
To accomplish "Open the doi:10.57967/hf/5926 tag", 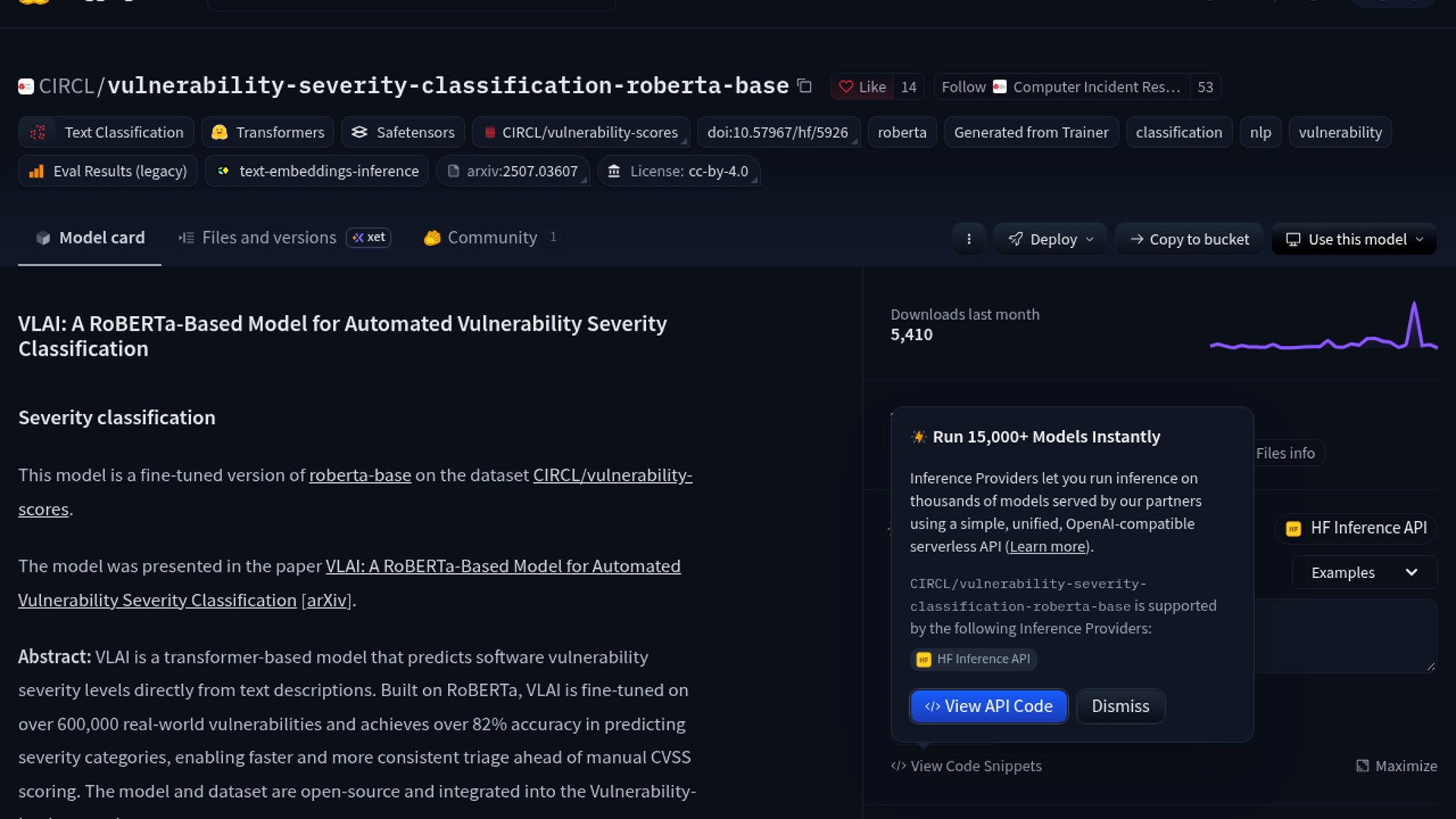I will coord(778,132).
